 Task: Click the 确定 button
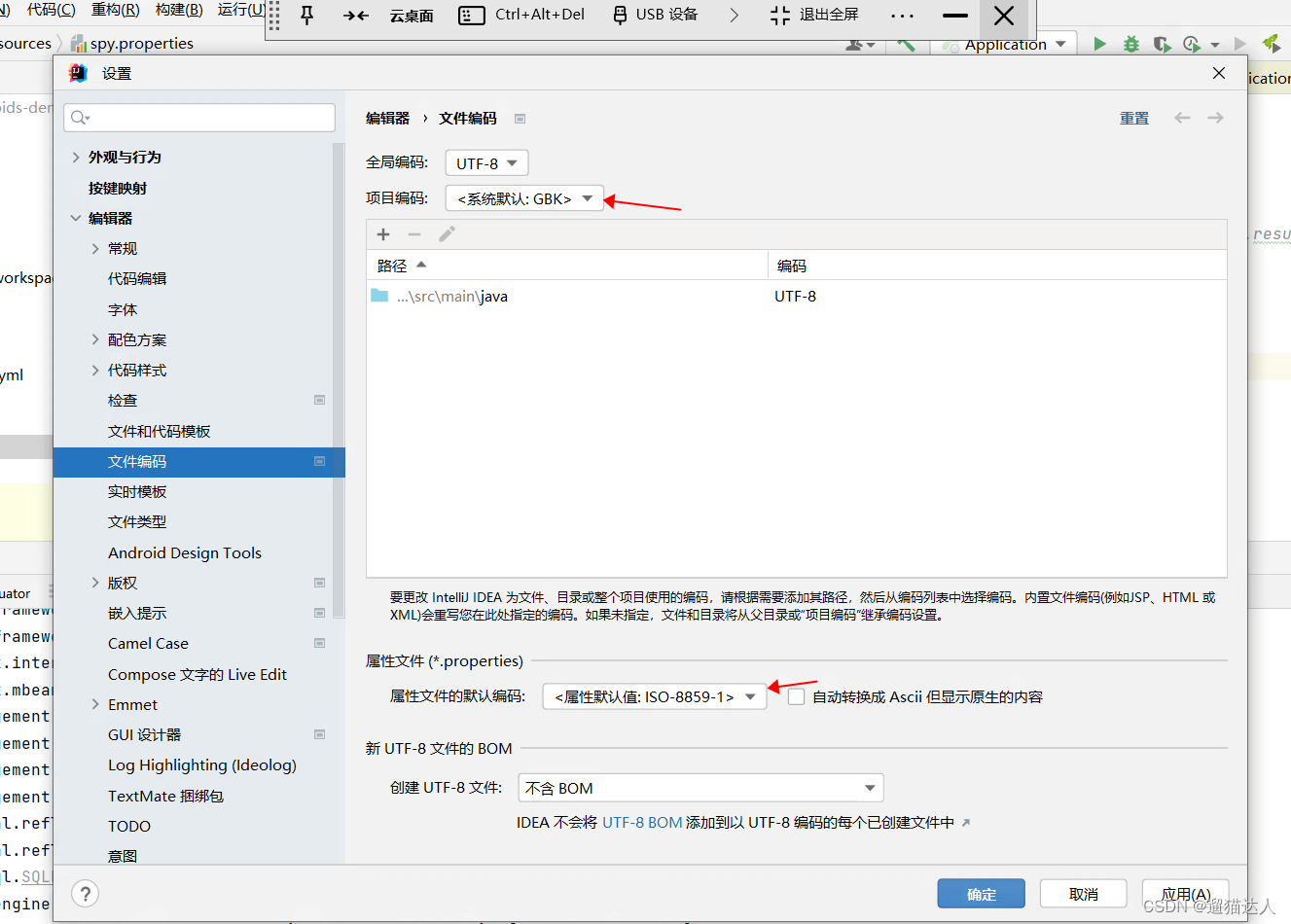pyautogui.click(x=981, y=894)
